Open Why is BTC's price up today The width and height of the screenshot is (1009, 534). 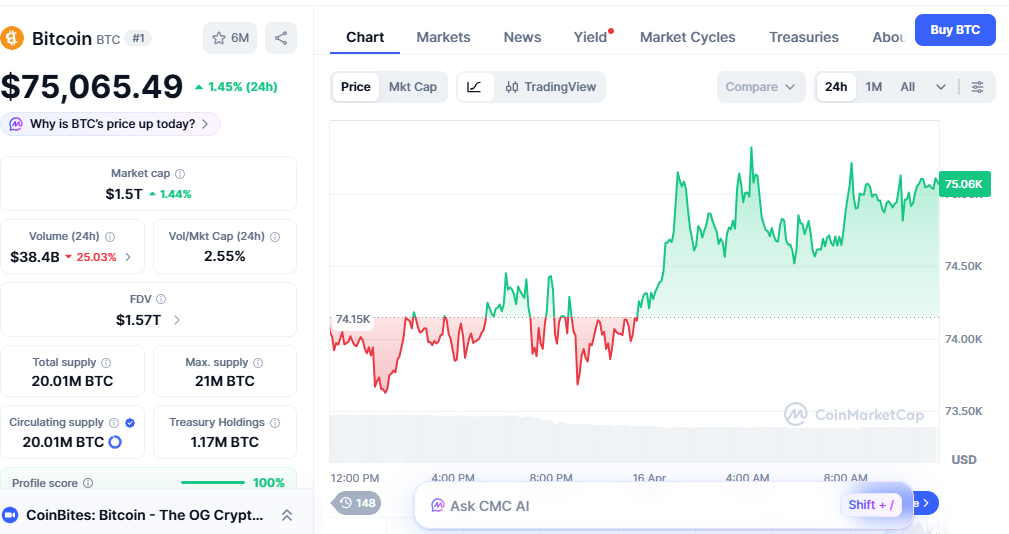[x=111, y=124]
